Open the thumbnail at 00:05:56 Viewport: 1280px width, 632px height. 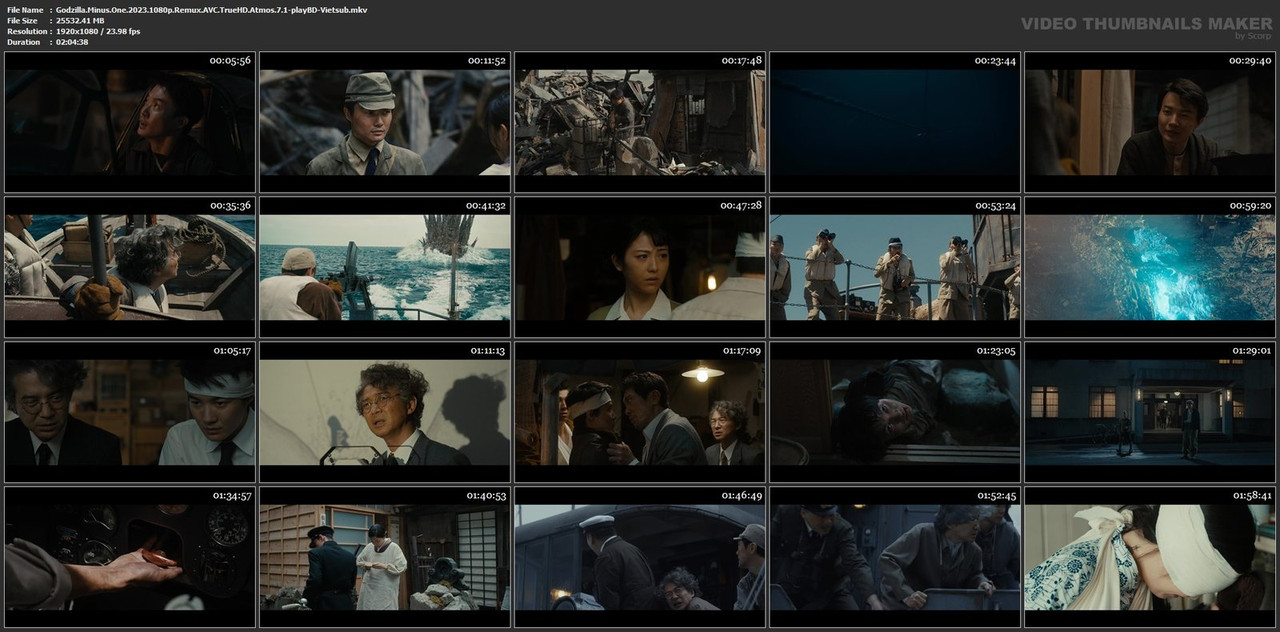(130, 122)
